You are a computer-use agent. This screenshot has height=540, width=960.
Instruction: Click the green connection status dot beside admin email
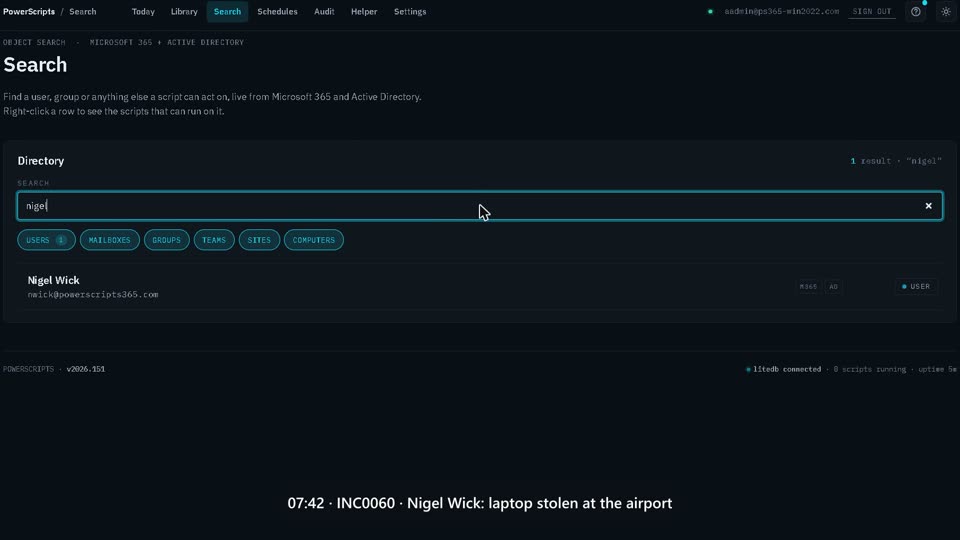coord(710,12)
